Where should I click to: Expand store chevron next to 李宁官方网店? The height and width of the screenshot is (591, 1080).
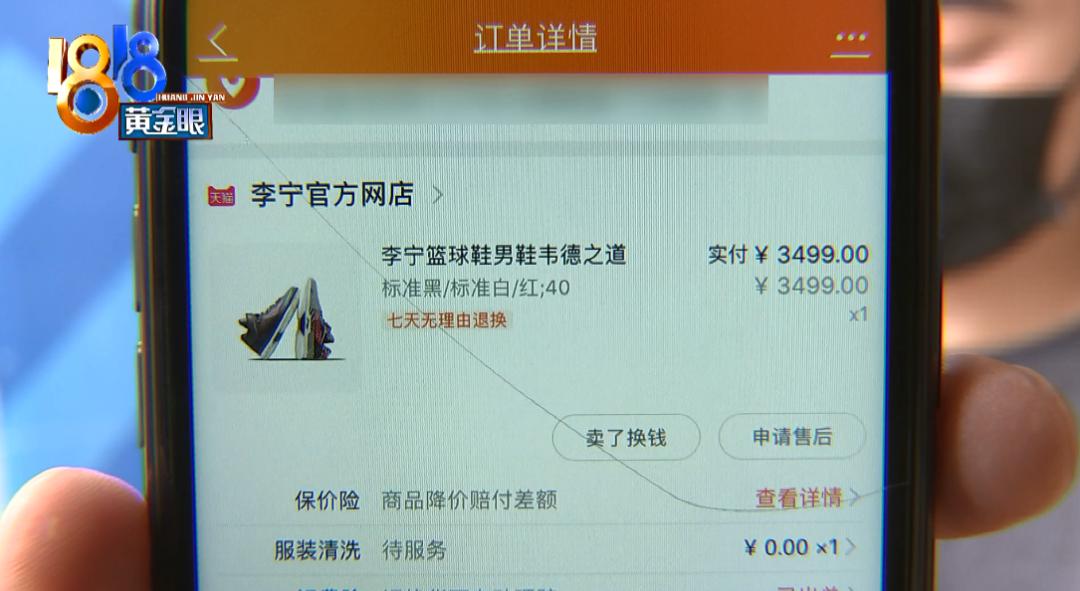(x=437, y=196)
